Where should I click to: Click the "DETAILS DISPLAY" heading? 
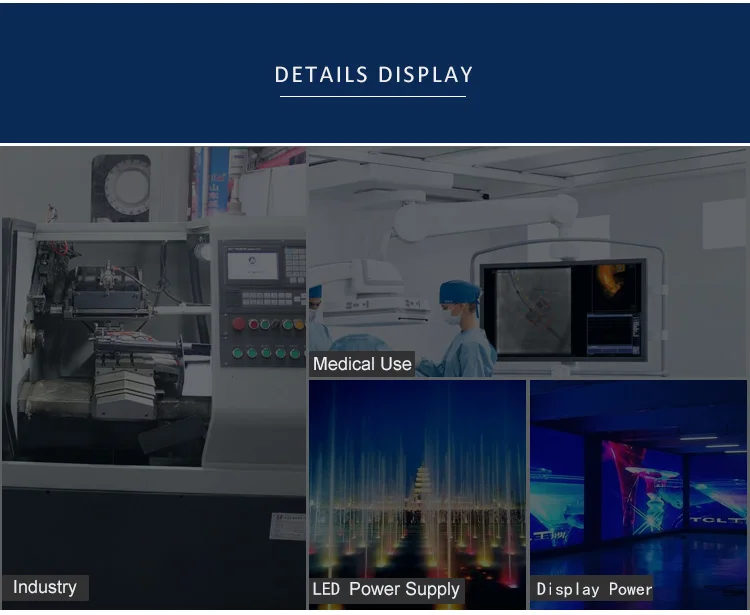[374, 75]
